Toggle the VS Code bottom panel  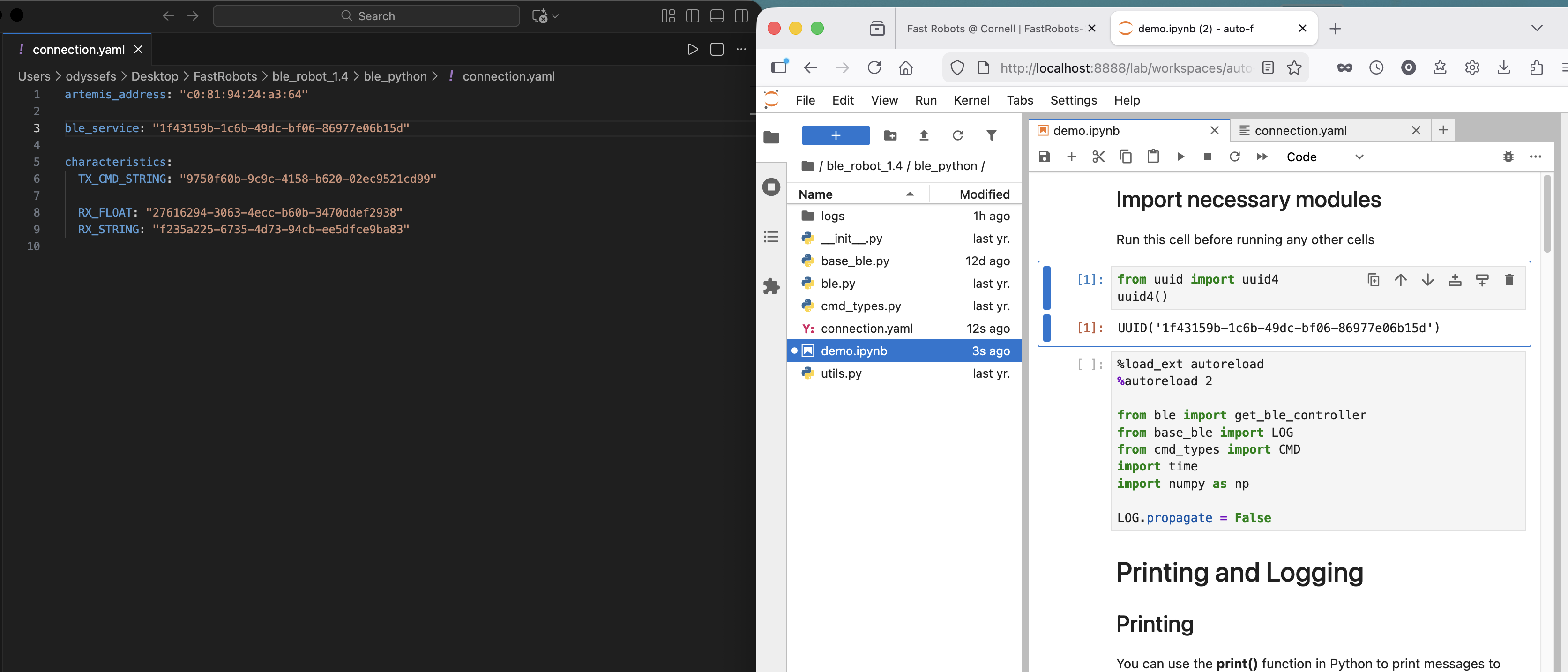717,16
